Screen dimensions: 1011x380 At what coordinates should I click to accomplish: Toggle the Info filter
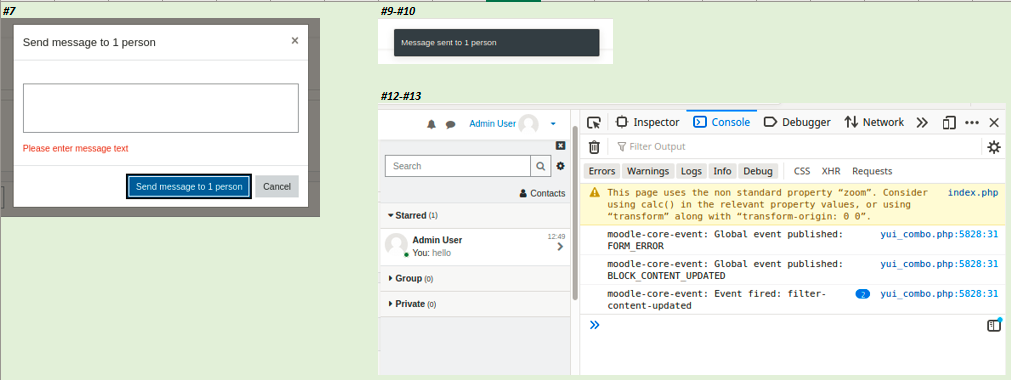click(x=722, y=171)
